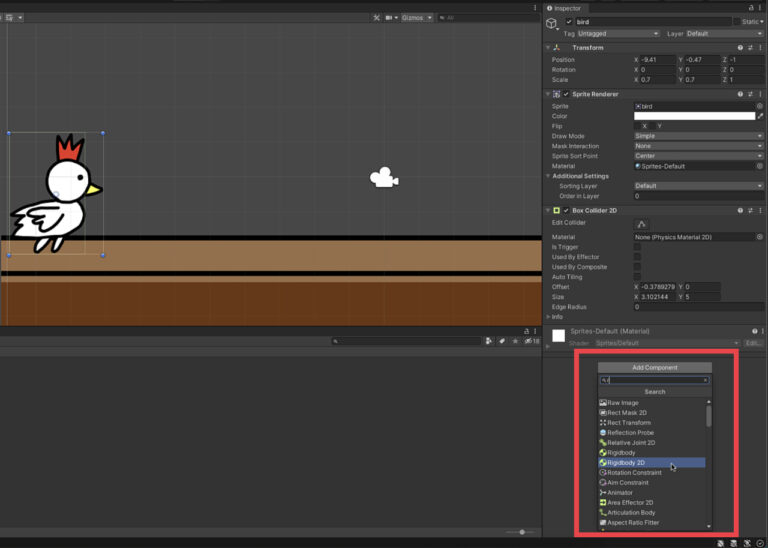Select Raw Image from component list

(x=651, y=403)
